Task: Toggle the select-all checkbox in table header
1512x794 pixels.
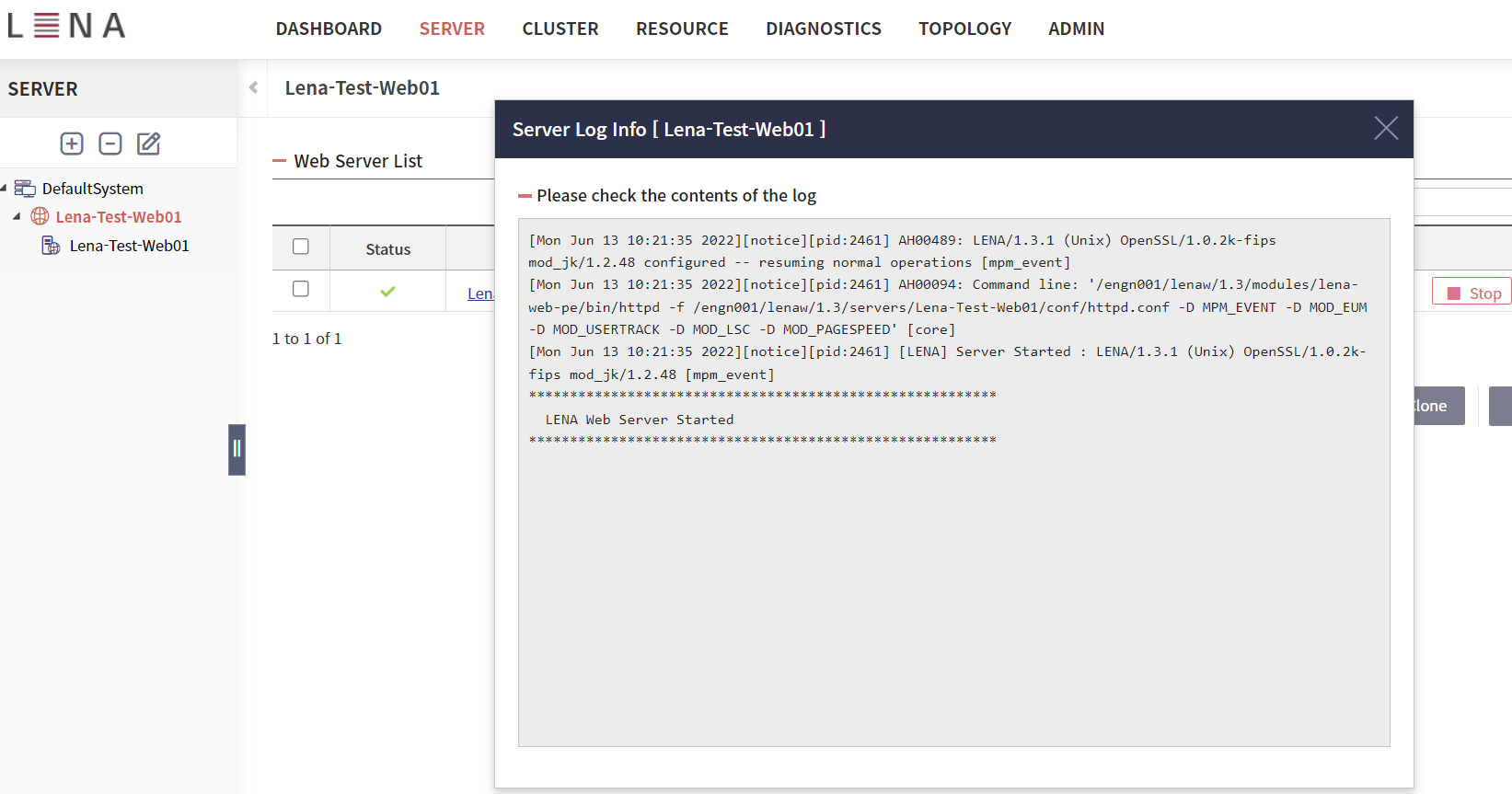Action: click(x=301, y=247)
